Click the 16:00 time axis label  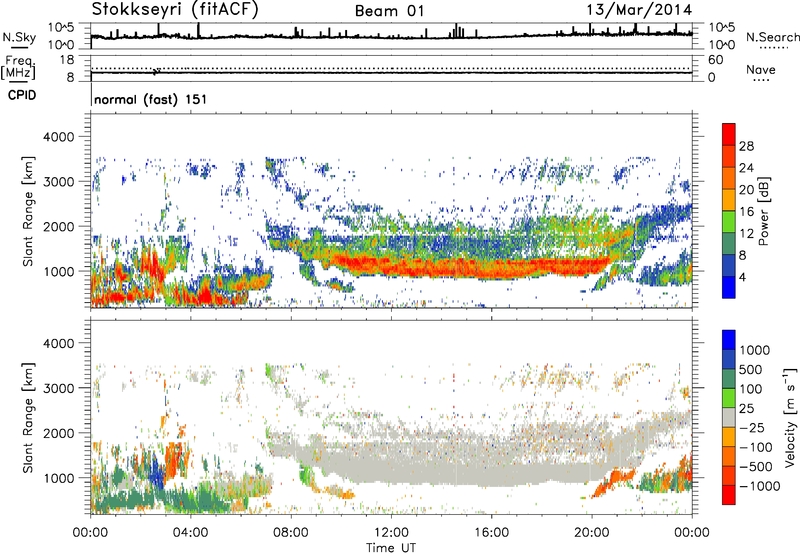[x=491, y=533]
